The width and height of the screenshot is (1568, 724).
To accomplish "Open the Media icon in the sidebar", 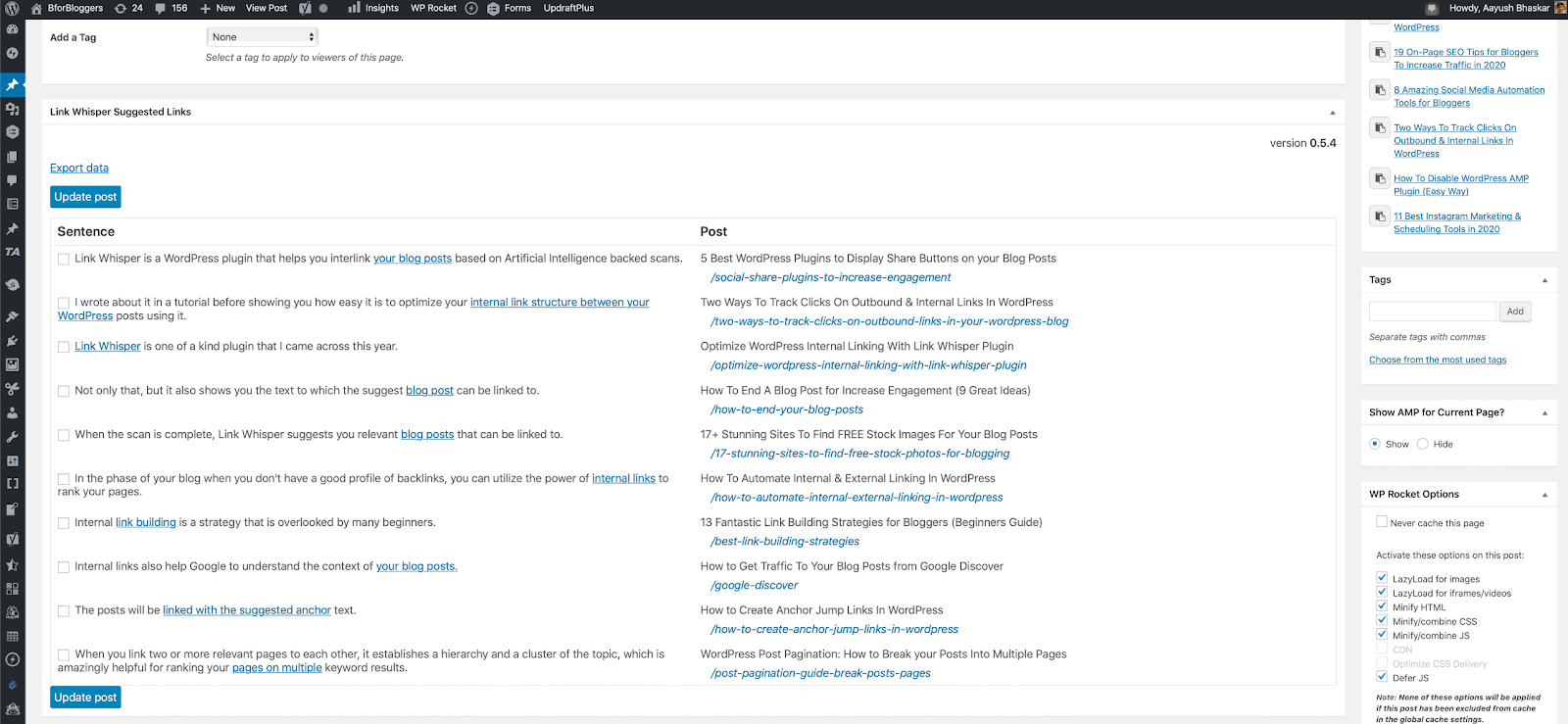I will (13, 109).
